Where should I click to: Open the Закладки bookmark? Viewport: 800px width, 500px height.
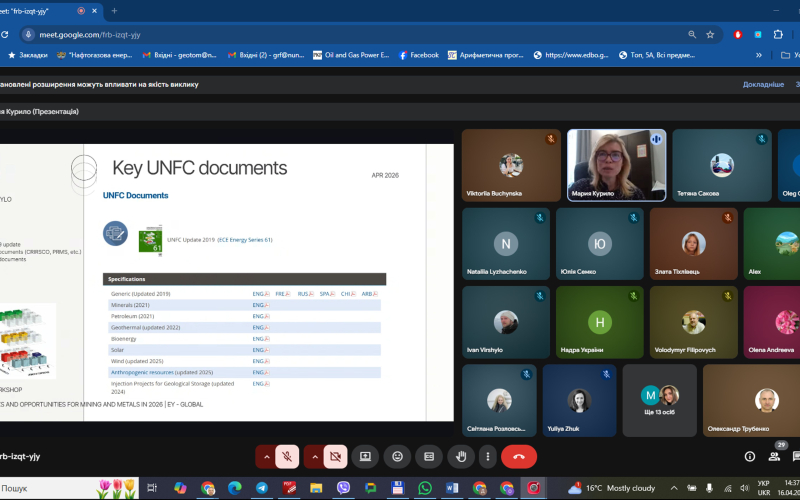(28, 55)
